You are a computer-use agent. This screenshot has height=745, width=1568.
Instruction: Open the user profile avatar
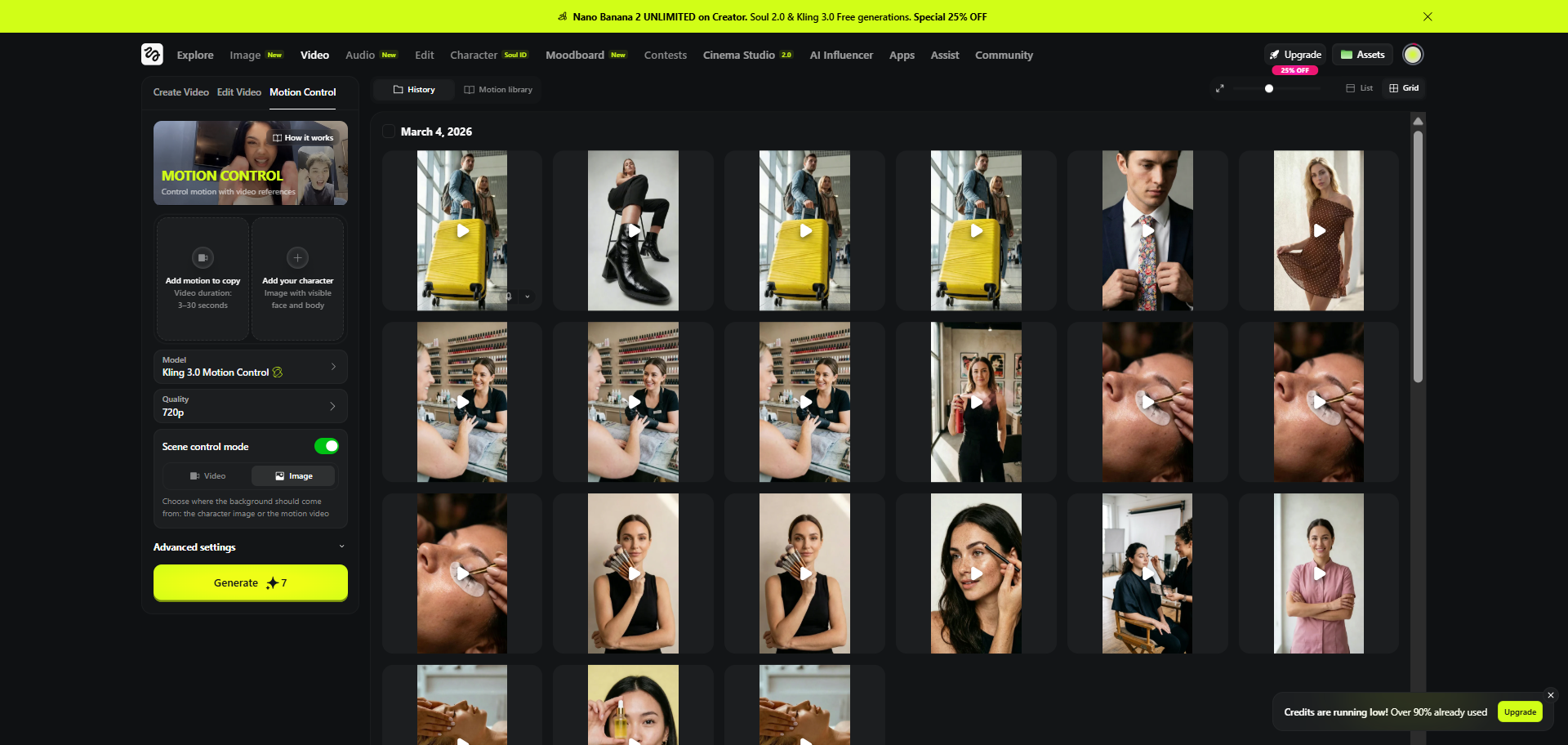point(1412,55)
